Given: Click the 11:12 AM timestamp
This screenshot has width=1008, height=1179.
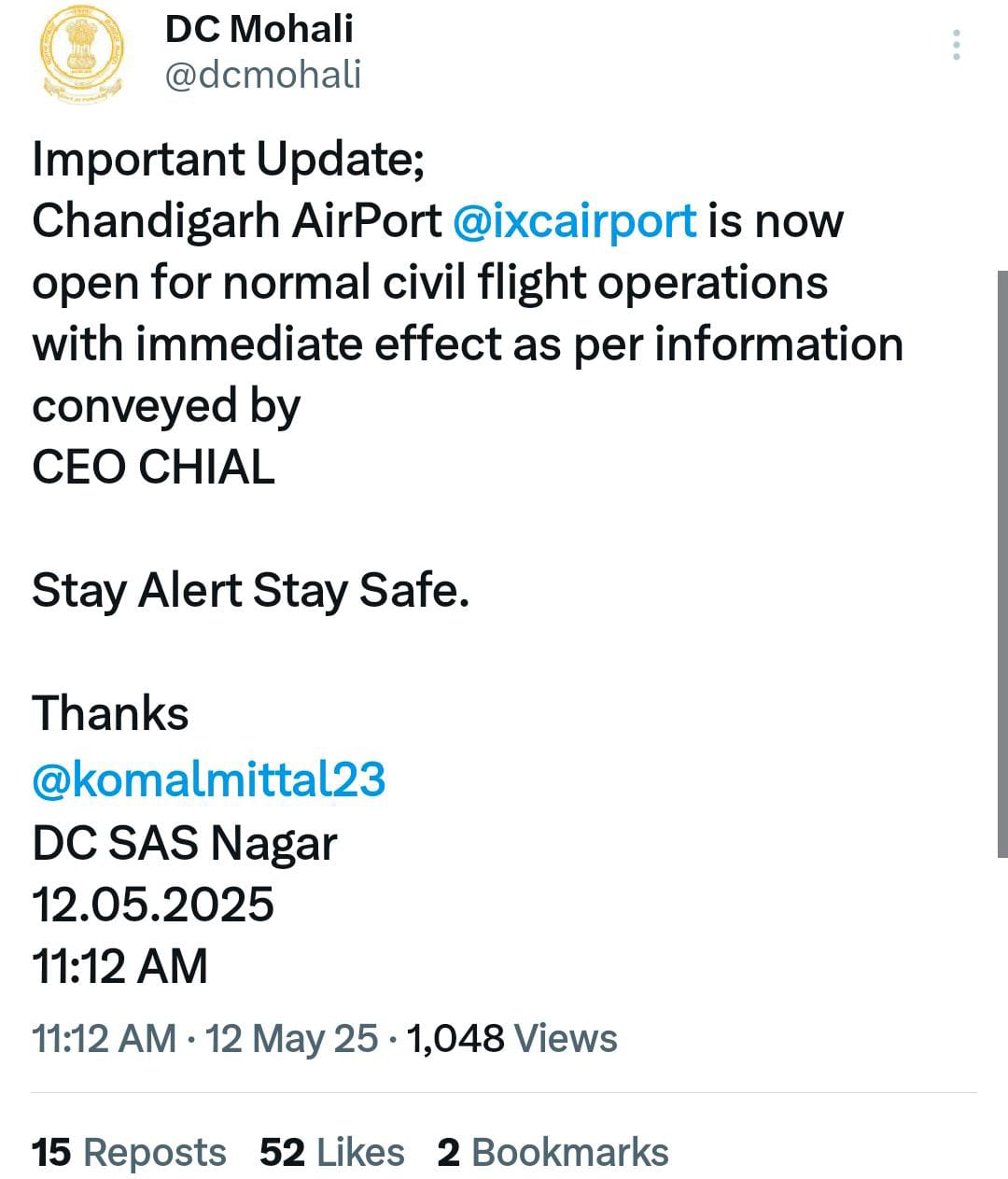Looking at the screenshot, I should (x=104, y=1038).
